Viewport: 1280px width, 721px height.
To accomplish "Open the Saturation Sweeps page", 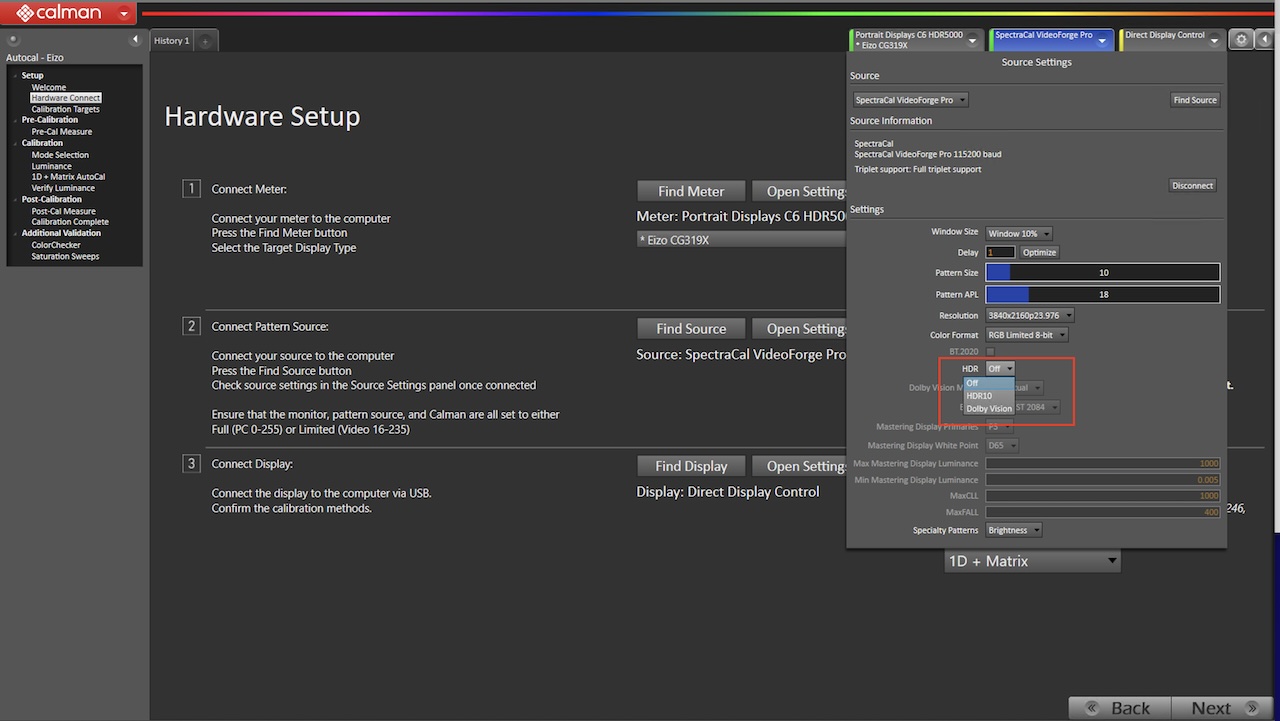I will point(65,256).
